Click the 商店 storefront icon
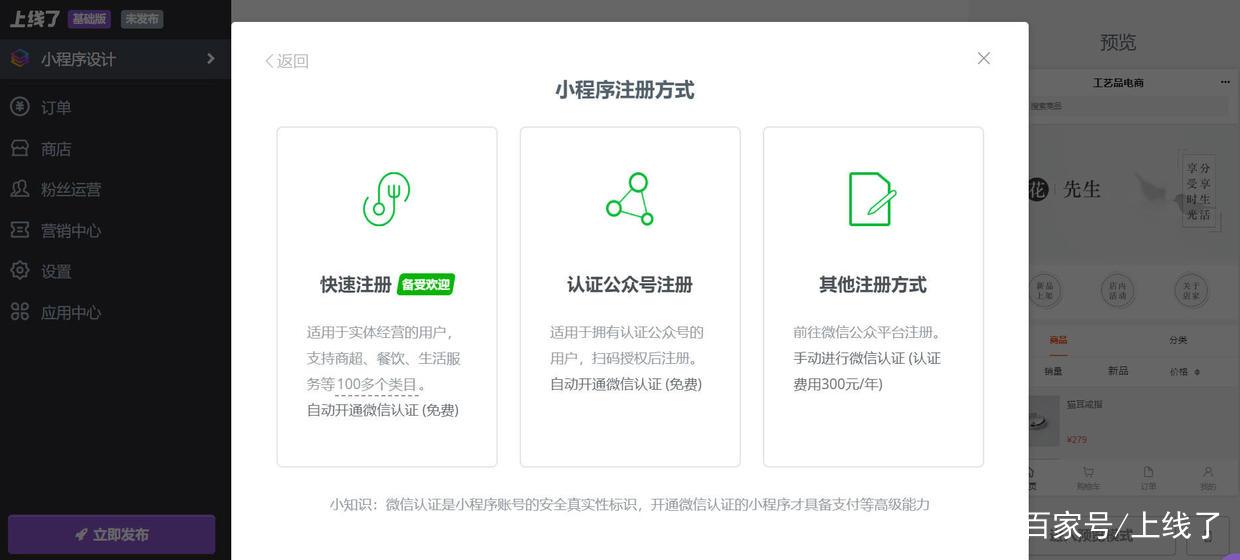The height and width of the screenshot is (560, 1240). pyautogui.click(x=20, y=148)
